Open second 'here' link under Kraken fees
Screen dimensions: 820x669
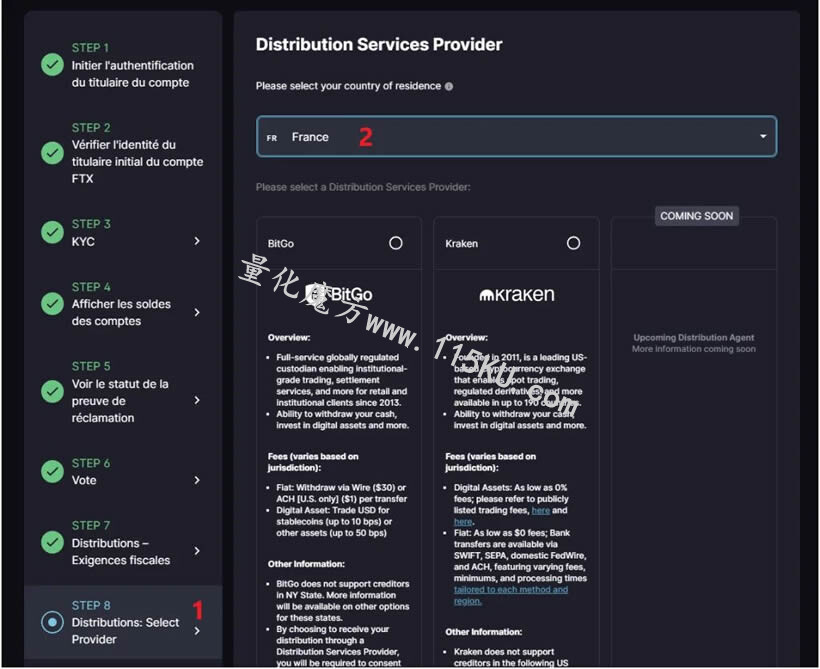click(x=463, y=521)
